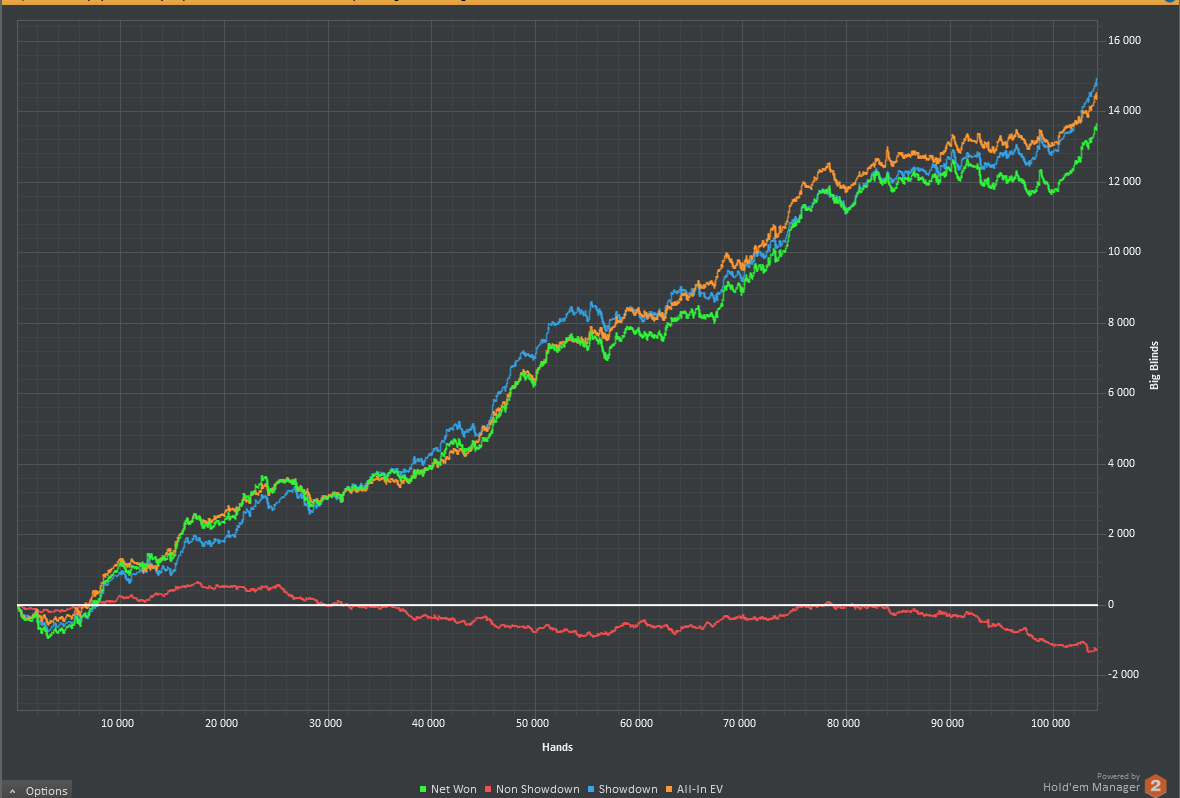The width and height of the screenshot is (1180, 798).
Task: Select the 100 000 hands axis tick label
Action: 1051,722
